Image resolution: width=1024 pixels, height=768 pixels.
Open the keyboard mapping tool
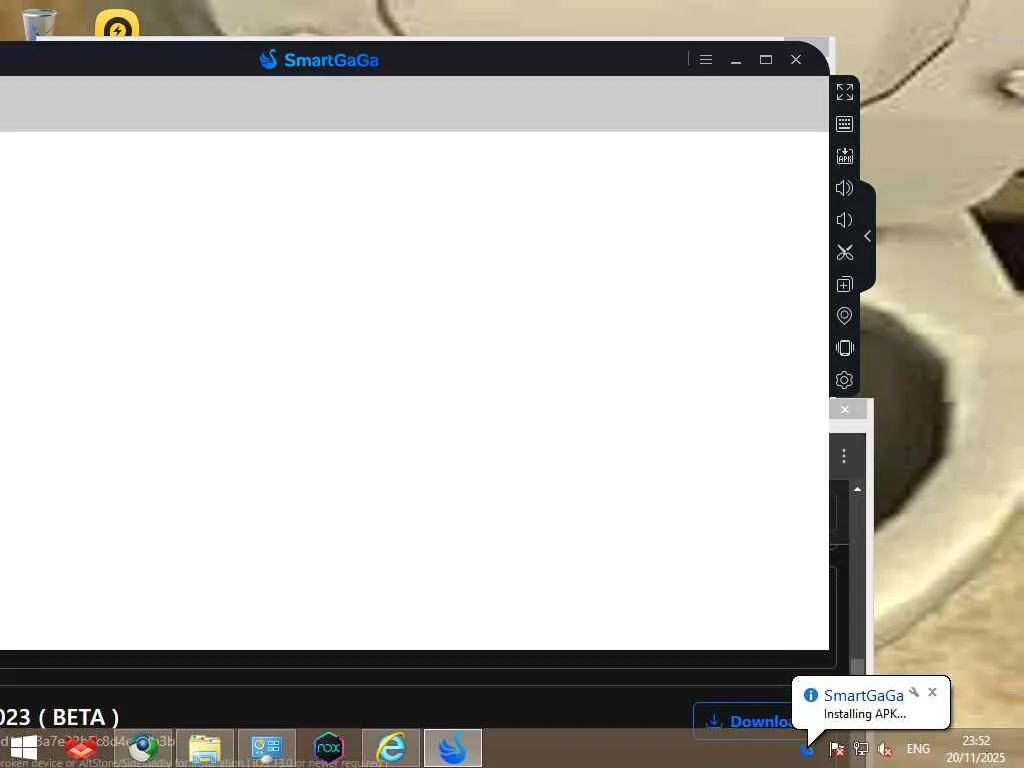point(844,124)
